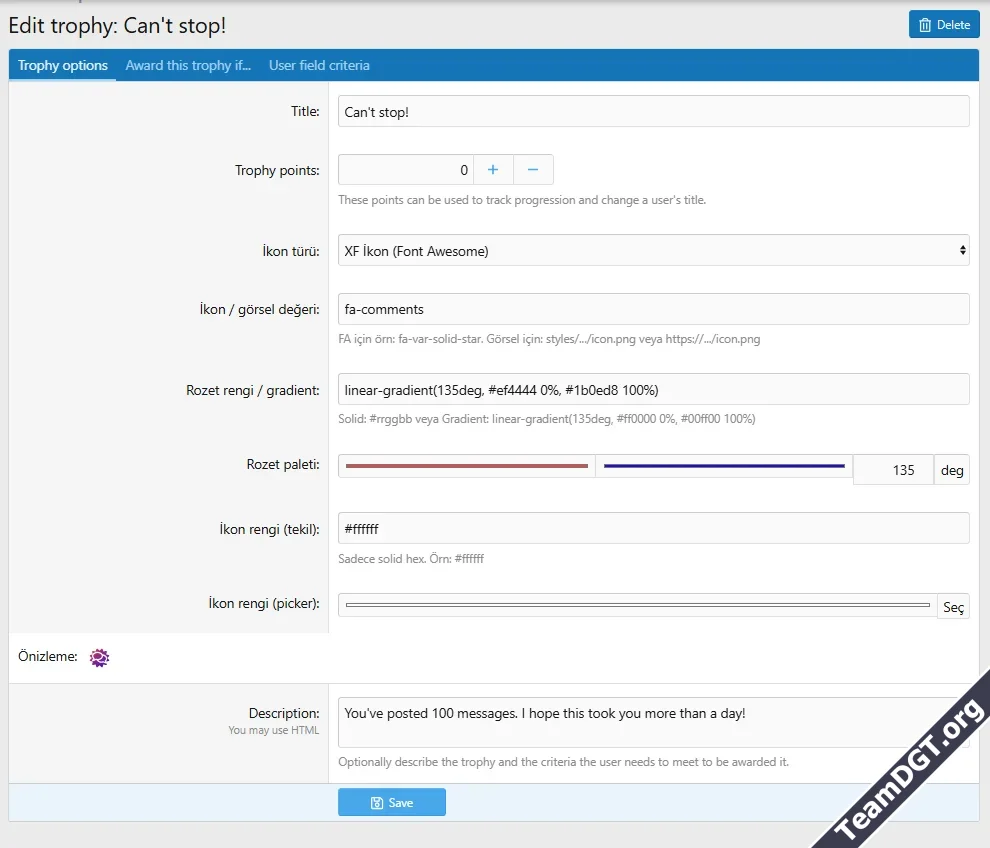
Task: Open the white icon color picker swatch
Action: click(637, 606)
